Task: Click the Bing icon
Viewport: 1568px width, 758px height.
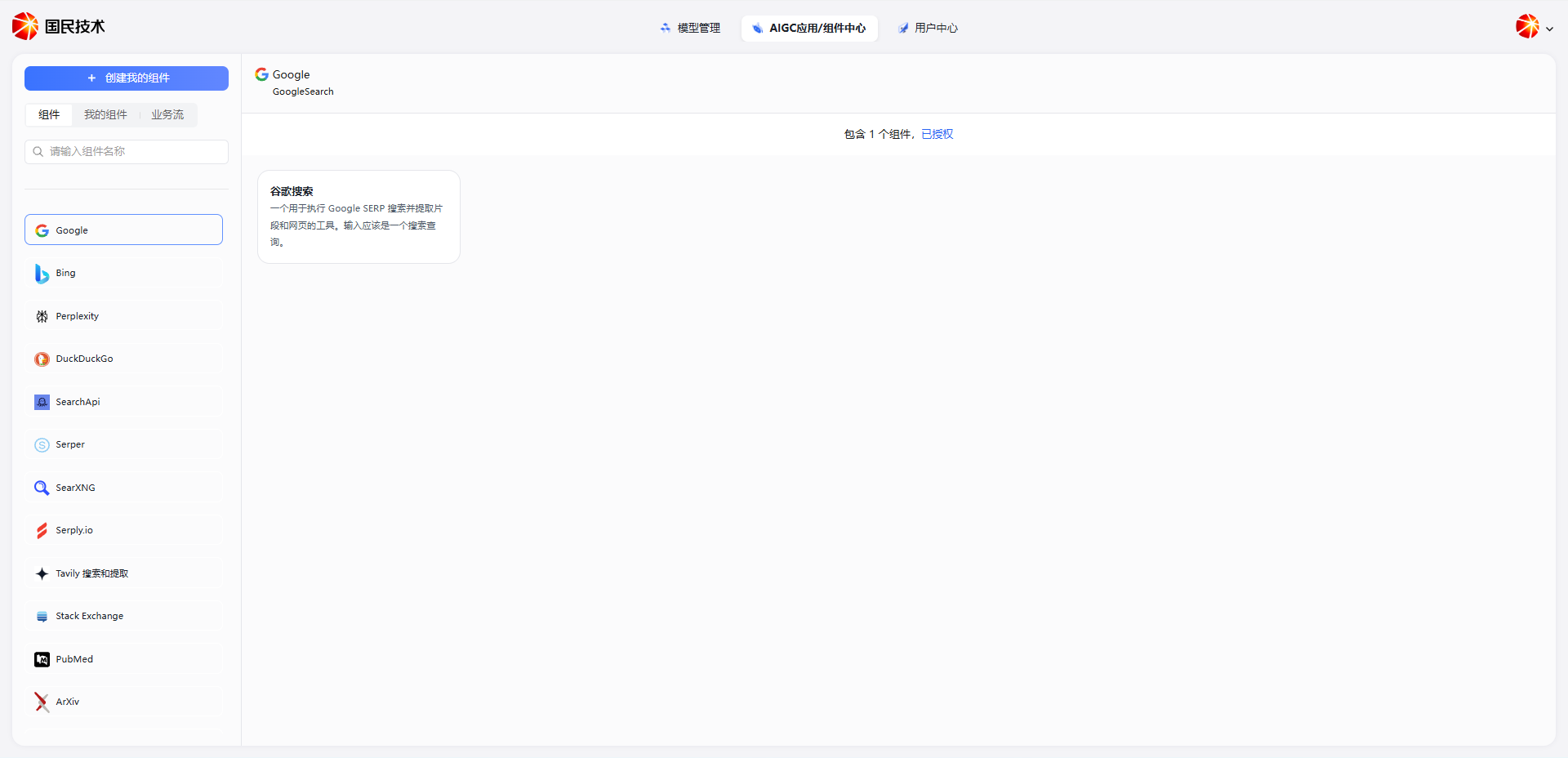Action: 42,274
